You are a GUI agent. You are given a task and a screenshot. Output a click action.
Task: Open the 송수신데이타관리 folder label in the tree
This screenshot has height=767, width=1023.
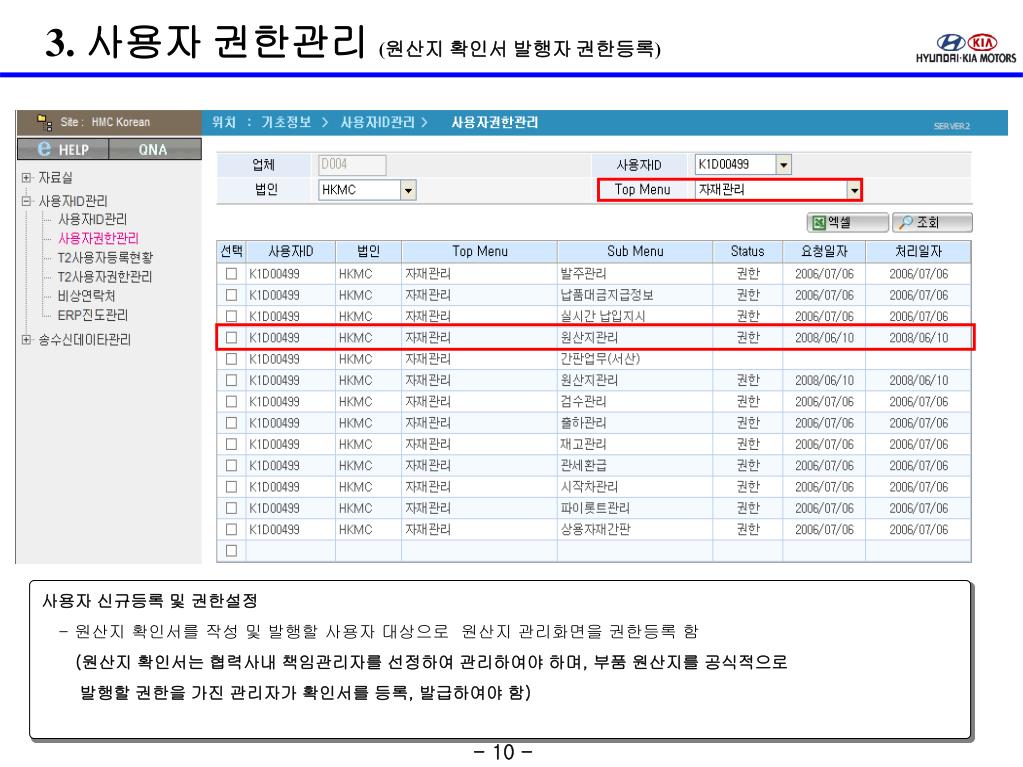click(x=84, y=339)
